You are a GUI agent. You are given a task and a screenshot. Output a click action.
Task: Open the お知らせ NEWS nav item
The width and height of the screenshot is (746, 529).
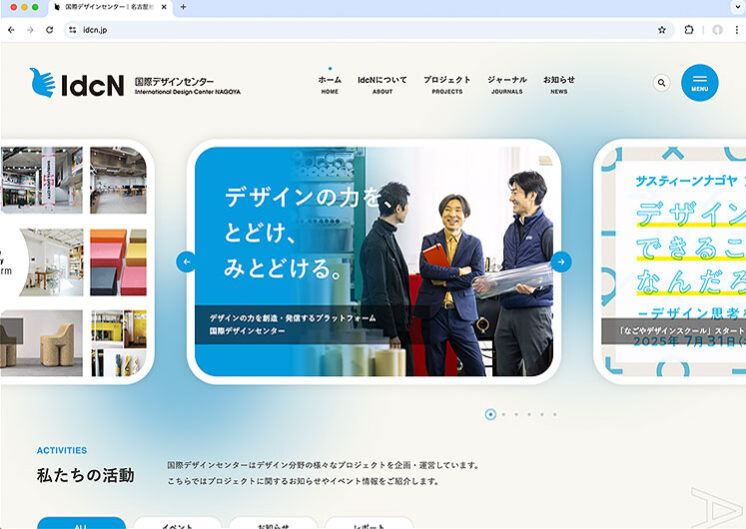pos(559,85)
